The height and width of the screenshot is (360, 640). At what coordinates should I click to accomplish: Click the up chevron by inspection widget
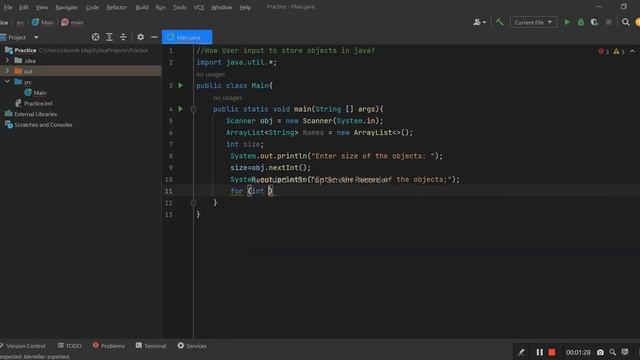click(x=632, y=51)
